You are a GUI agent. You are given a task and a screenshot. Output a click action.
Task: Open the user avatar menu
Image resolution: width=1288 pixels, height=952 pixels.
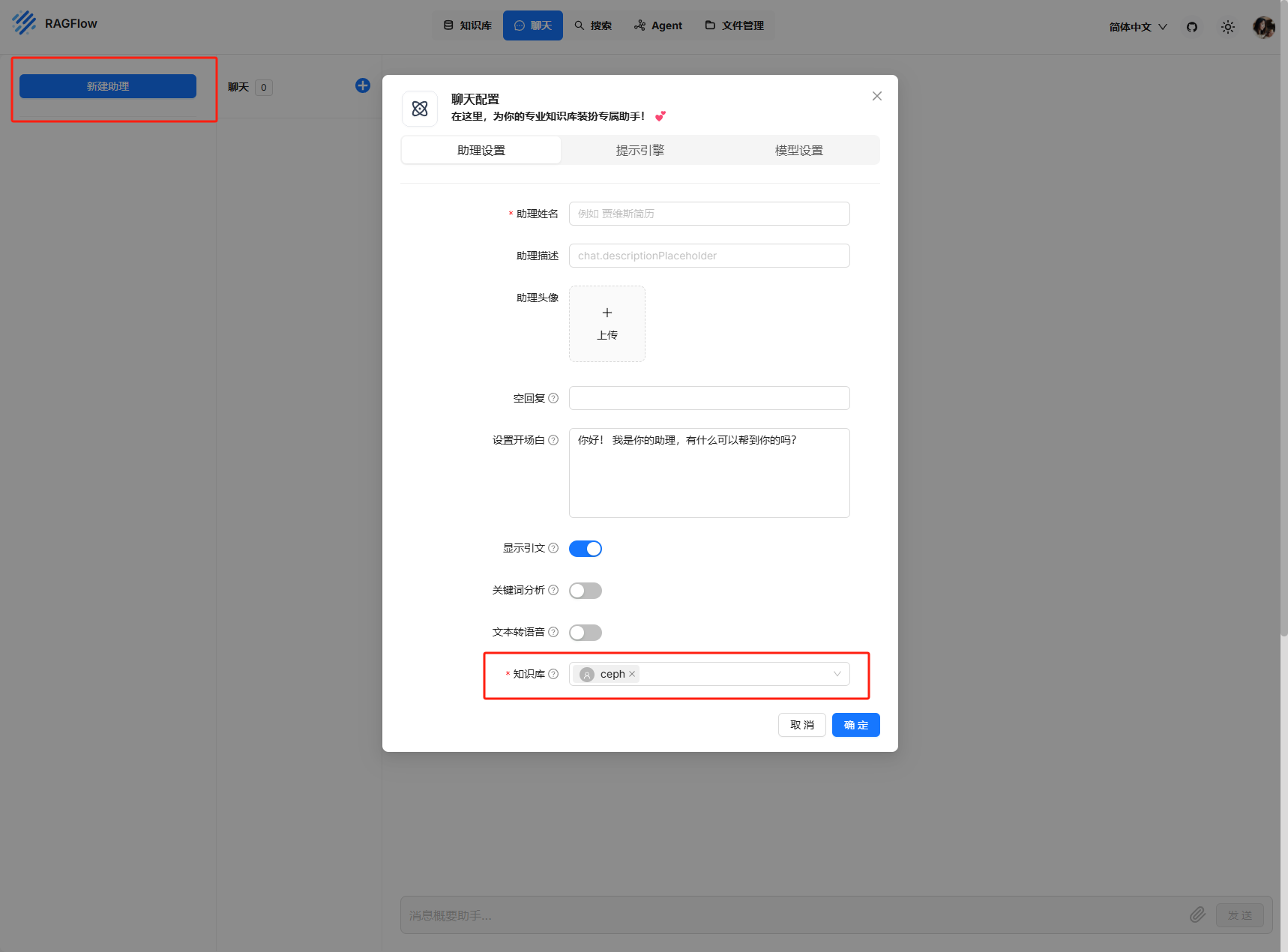click(x=1264, y=27)
